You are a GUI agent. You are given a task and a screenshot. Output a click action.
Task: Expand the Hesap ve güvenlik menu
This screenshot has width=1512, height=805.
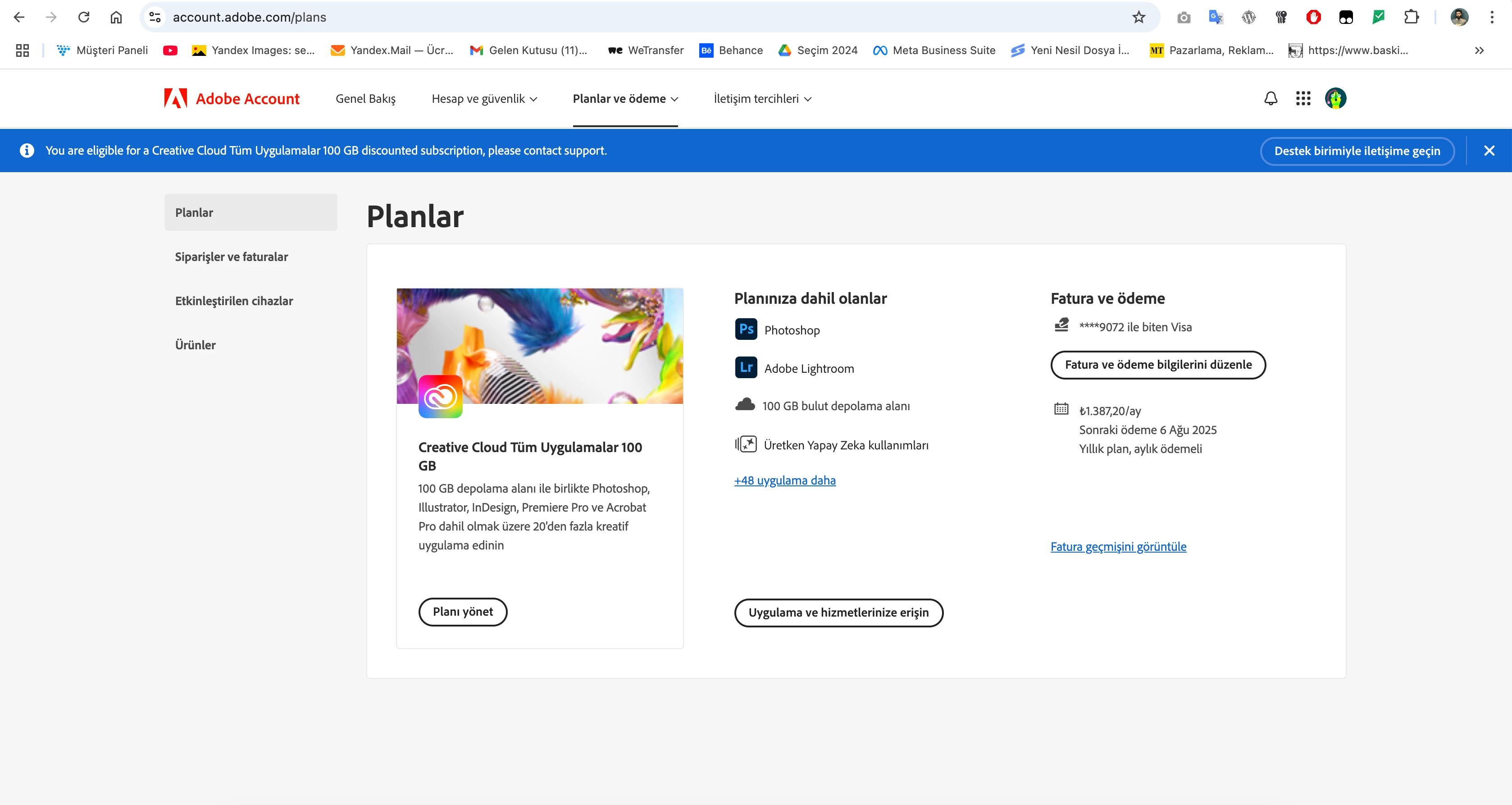[484, 99]
